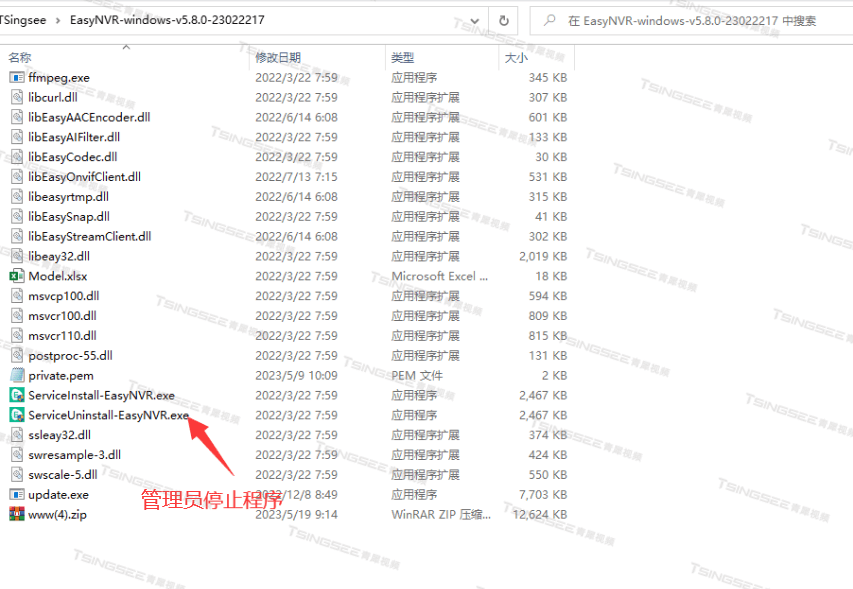
Task: Click the WinRAR icon of www(4).zip
Action: [17, 514]
